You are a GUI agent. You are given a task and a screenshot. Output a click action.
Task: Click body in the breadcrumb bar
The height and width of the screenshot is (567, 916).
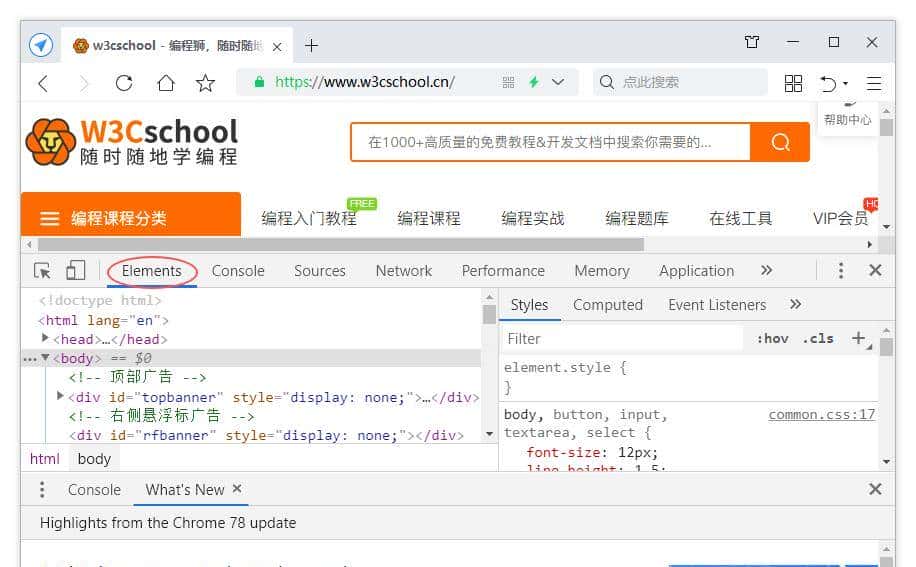pos(94,459)
